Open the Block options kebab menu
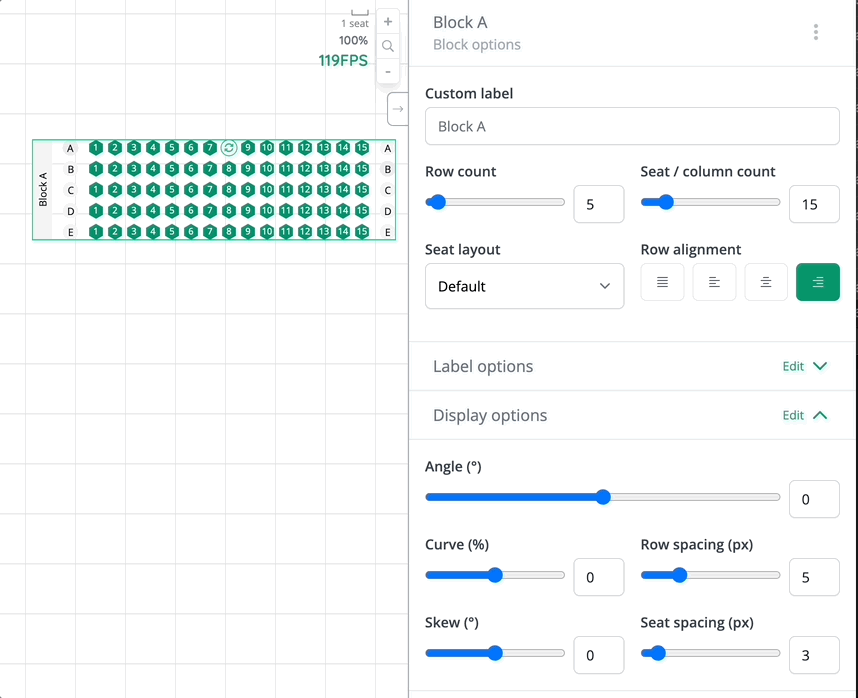The width and height of the screenshot is (858, 698). [816, 31]
